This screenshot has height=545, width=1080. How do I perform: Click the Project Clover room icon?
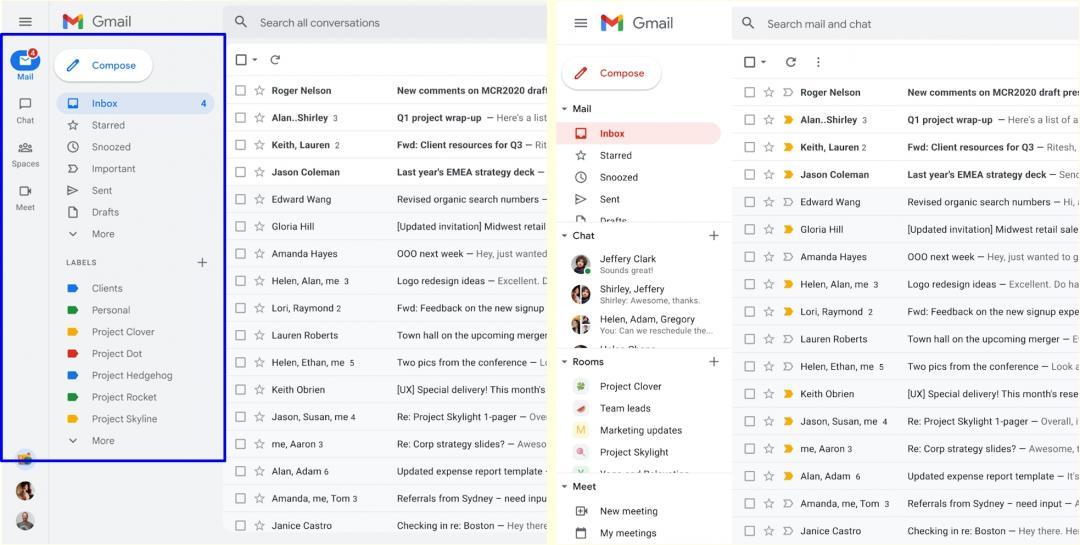click(x=581, y=387)
